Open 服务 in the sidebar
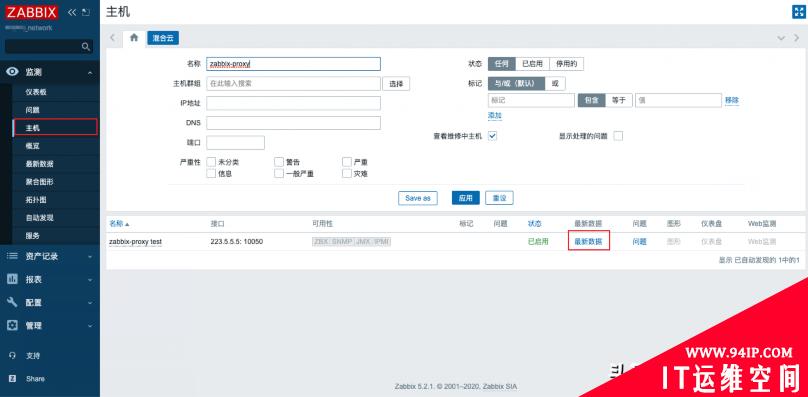 tap(32, 236)
